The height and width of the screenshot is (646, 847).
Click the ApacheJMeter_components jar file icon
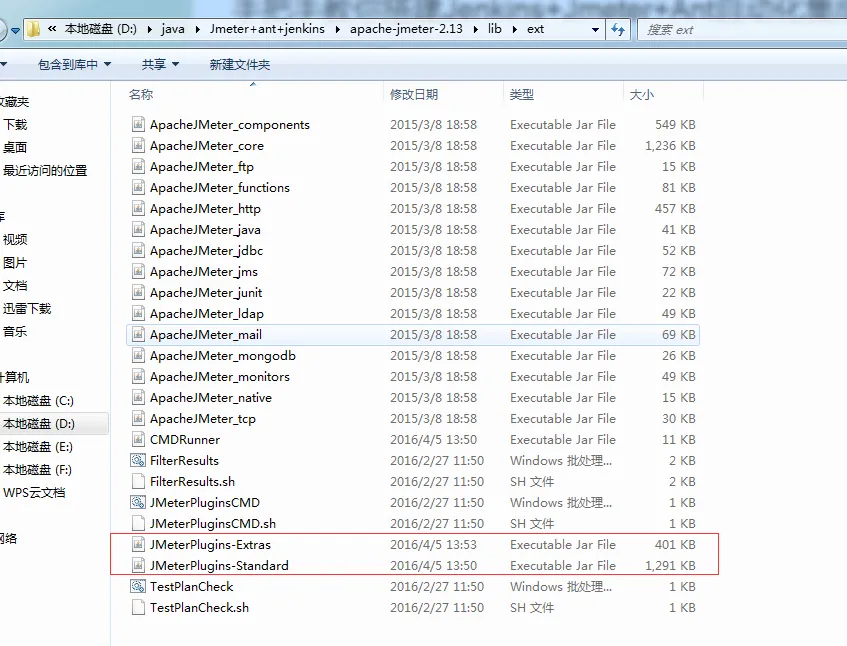[138, 124]
